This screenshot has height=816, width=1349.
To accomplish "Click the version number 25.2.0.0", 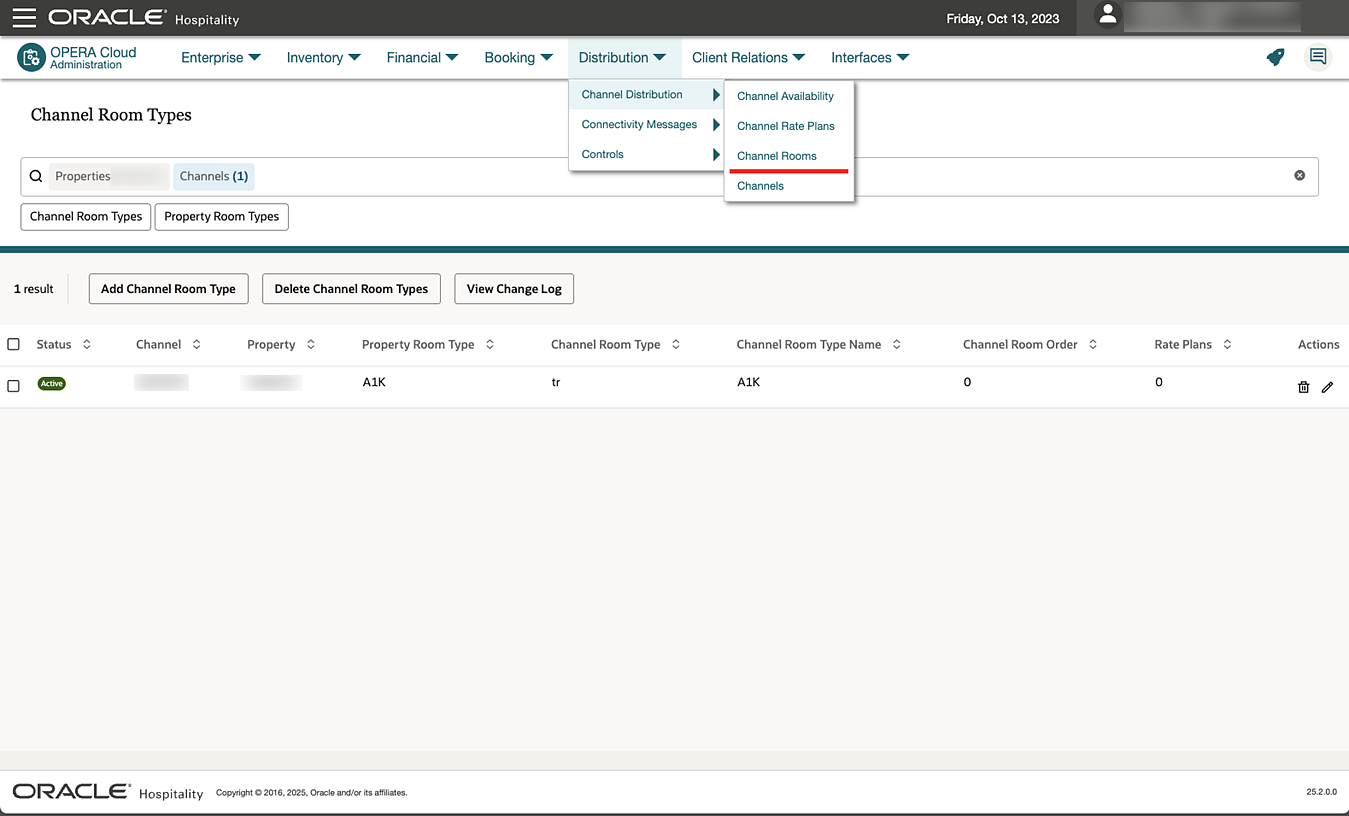I will (x=1321, y=792).
